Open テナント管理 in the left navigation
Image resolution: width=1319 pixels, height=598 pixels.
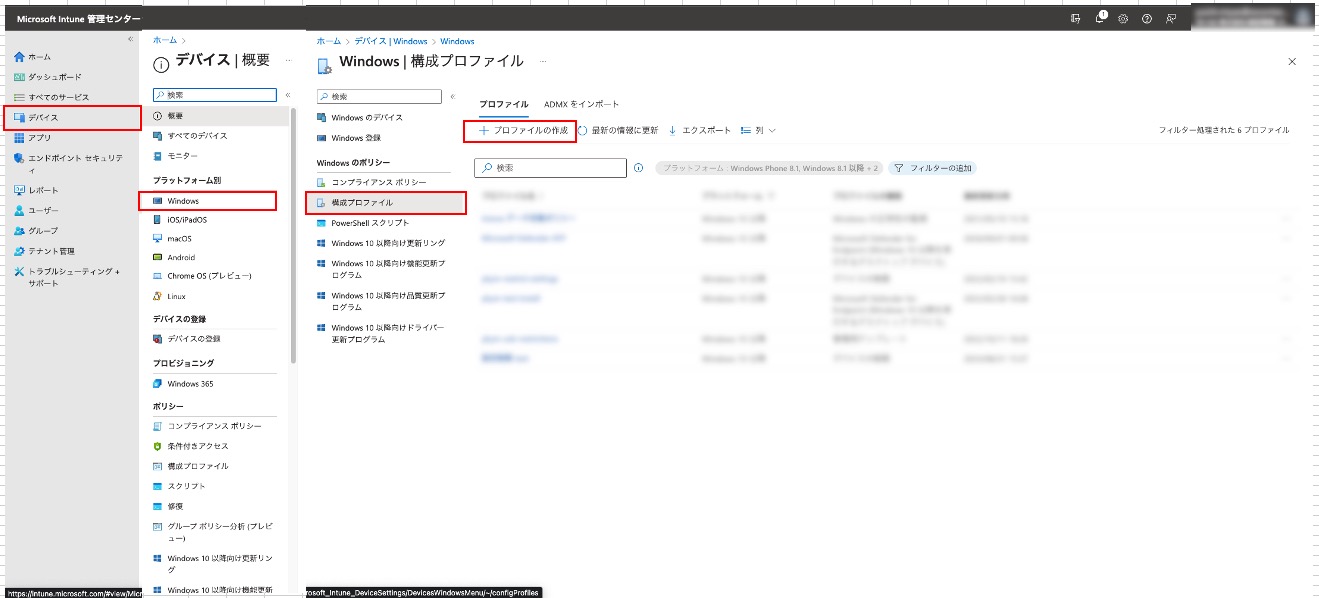(44, 251)
